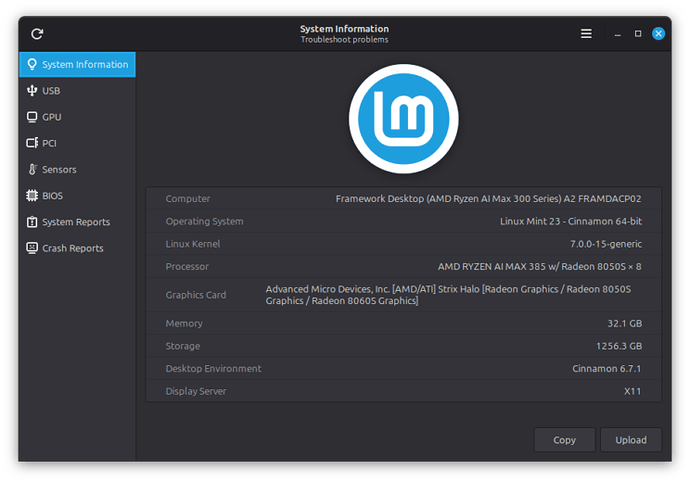Click the Crash Reports icon
This screenshot has width=690, height=482.
coord(32,248)
